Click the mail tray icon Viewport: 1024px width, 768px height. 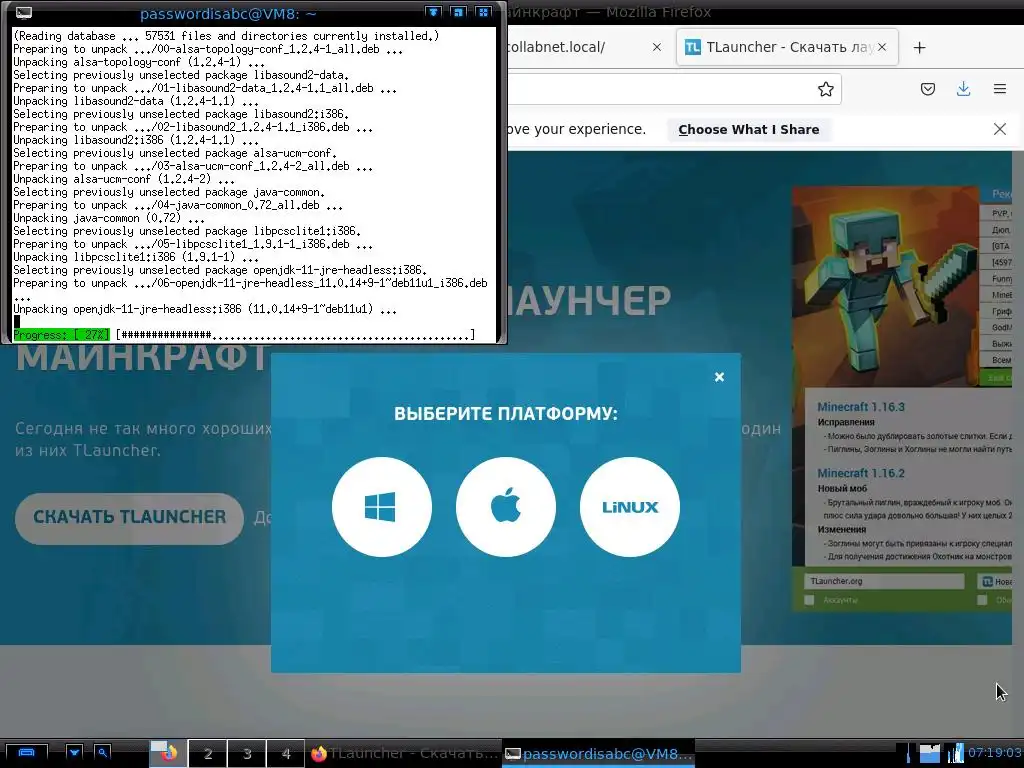(930, 754)
